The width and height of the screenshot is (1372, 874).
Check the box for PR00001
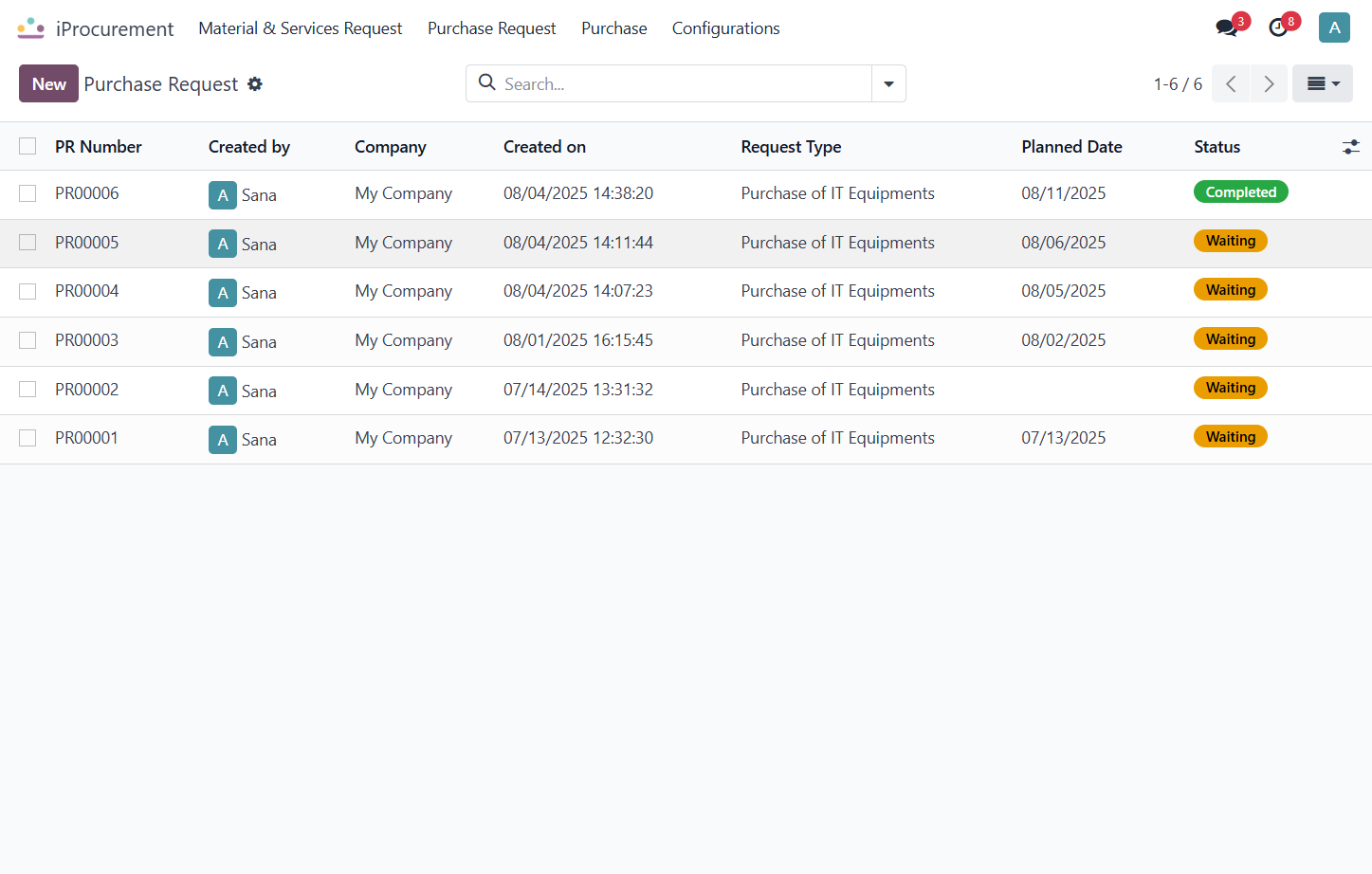point(27,438)
